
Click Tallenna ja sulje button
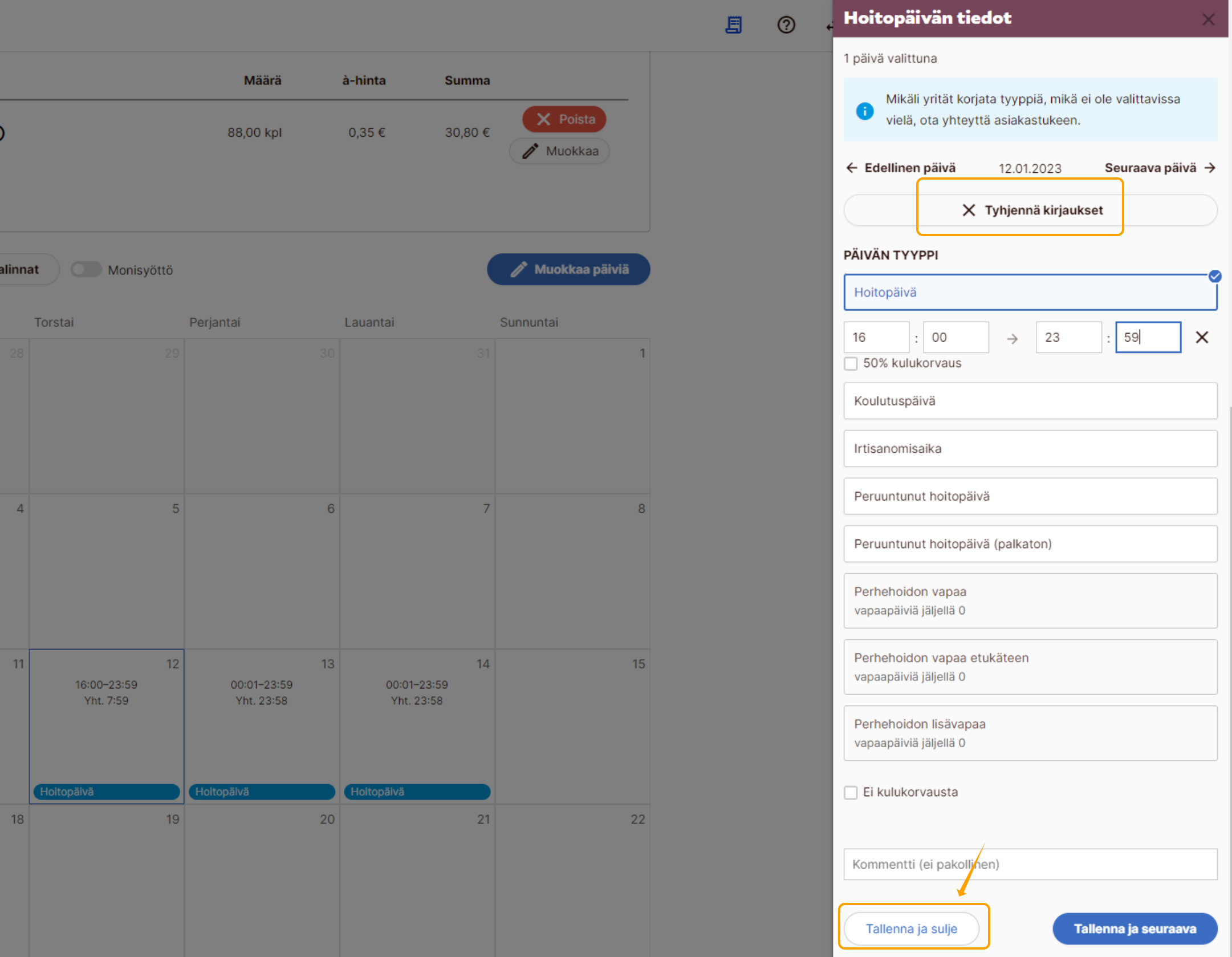point(911,928)
